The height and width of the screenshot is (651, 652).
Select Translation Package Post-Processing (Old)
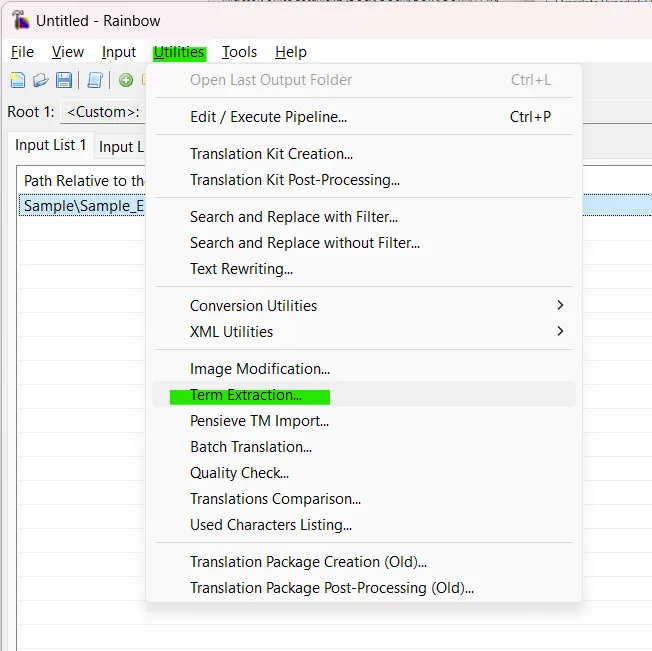(364, 588)
